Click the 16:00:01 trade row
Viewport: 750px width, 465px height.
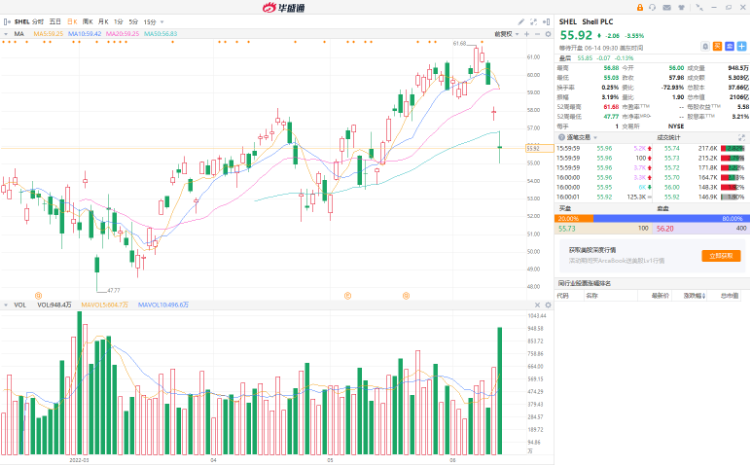(x=604, y=197)
